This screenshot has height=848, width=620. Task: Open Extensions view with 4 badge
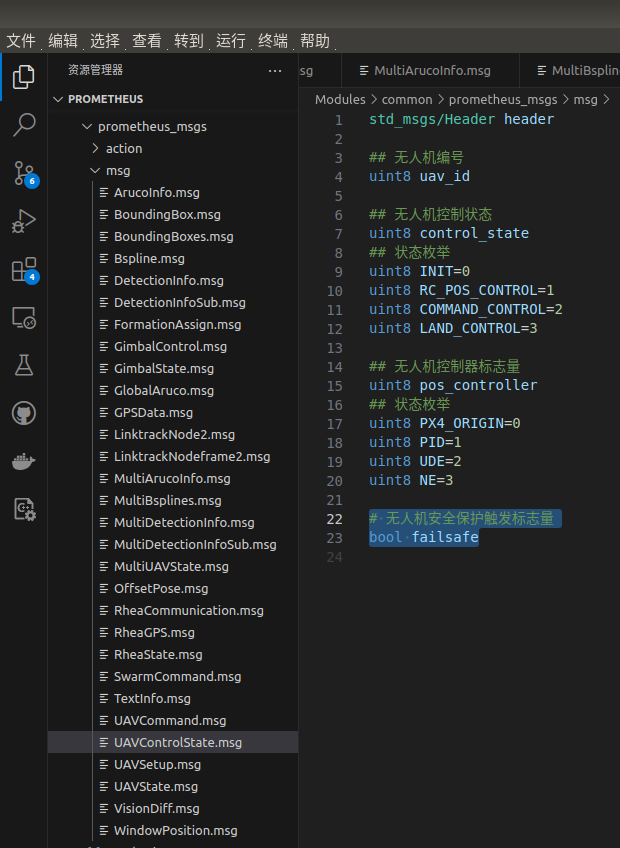25,270
